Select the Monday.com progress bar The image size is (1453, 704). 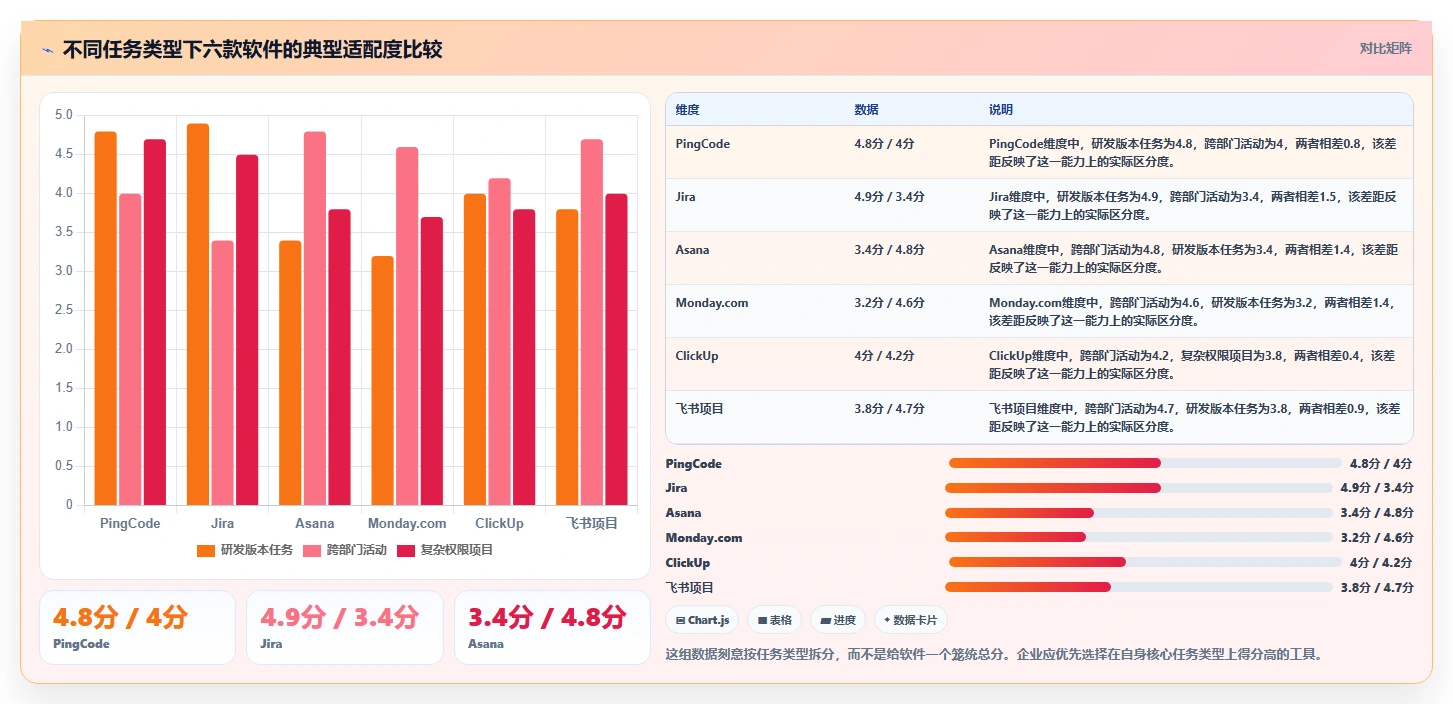pos(1139,538)
